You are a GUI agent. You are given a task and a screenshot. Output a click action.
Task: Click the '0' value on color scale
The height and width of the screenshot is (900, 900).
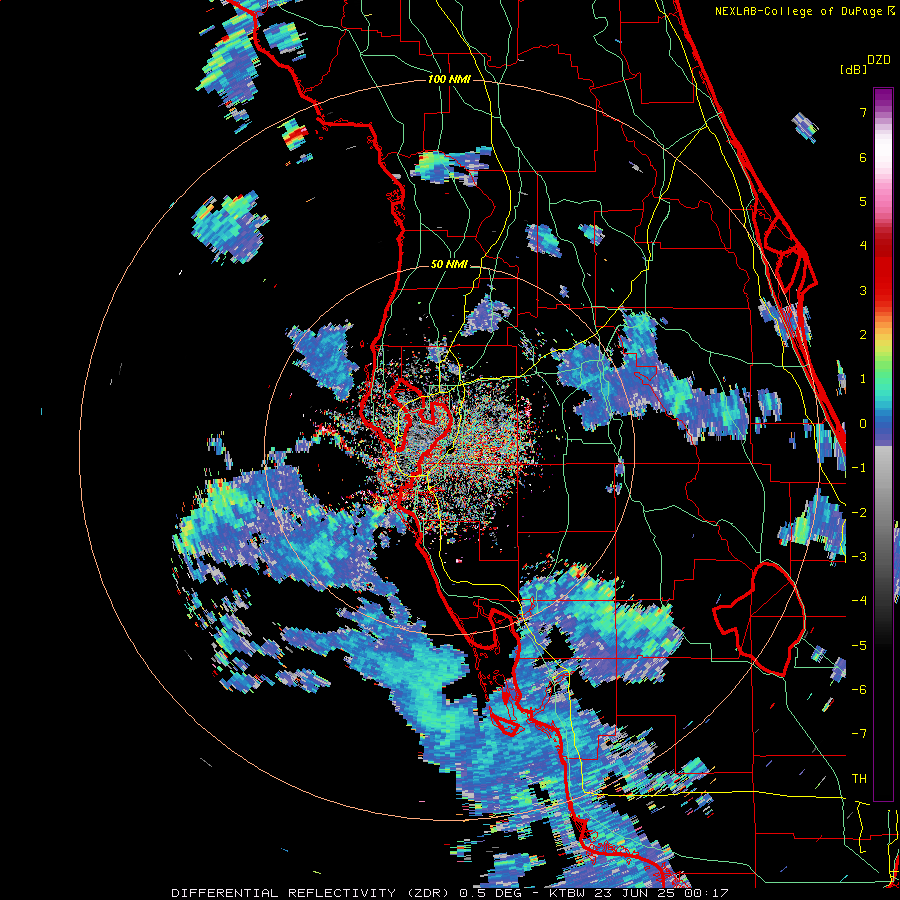pos(862,423)
